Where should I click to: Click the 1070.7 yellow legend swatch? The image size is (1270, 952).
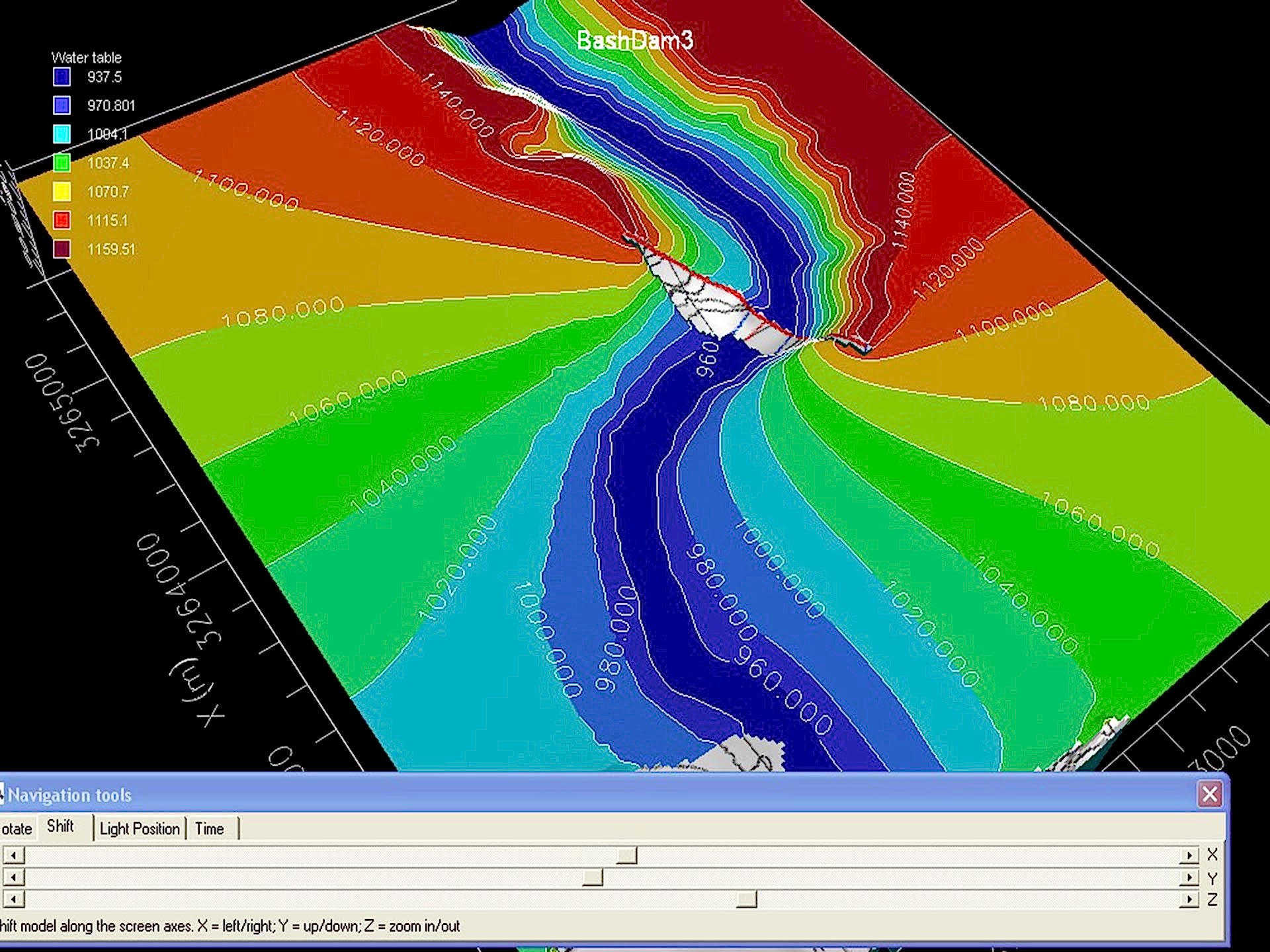click(62, 192)
